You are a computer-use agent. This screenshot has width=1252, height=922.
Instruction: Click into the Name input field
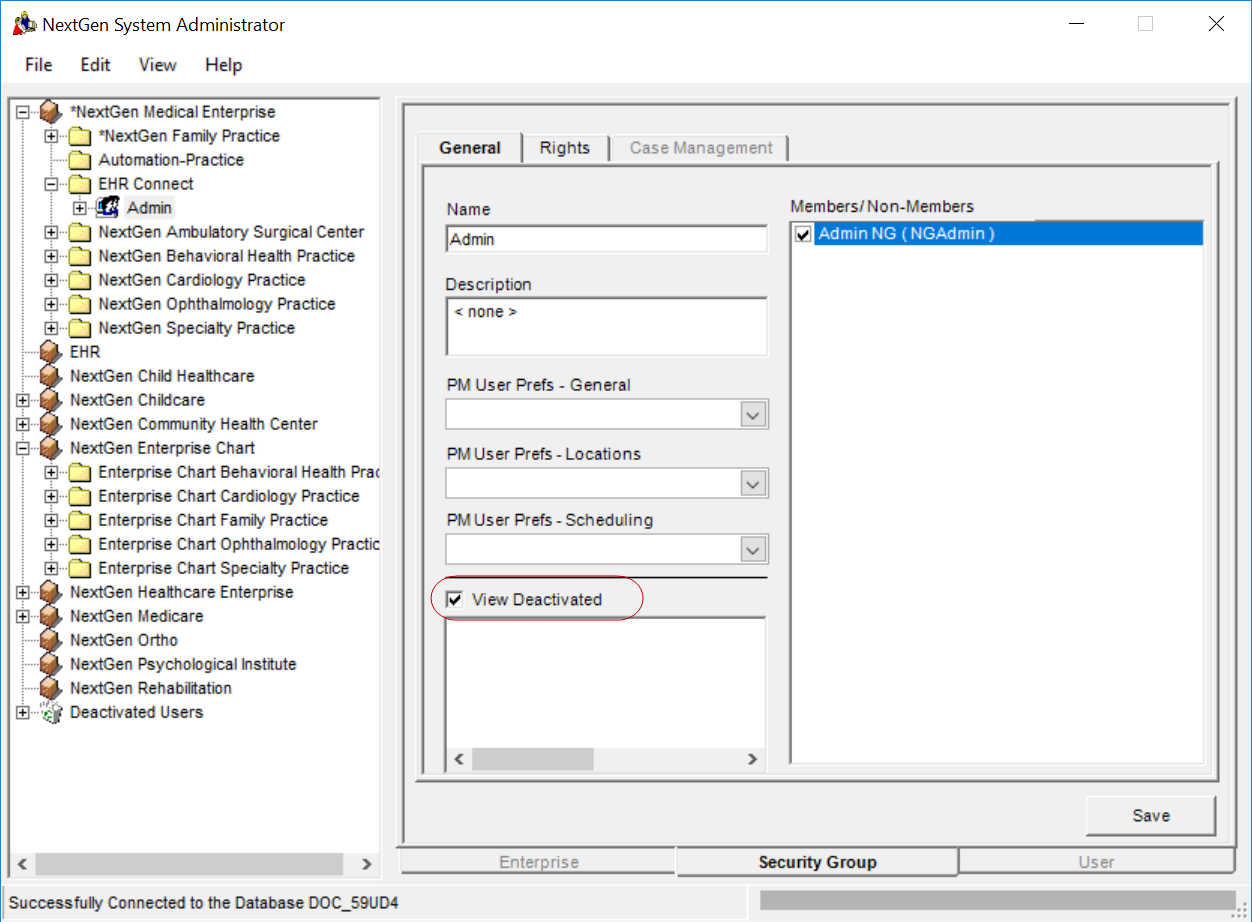click(x=607, y=240)
